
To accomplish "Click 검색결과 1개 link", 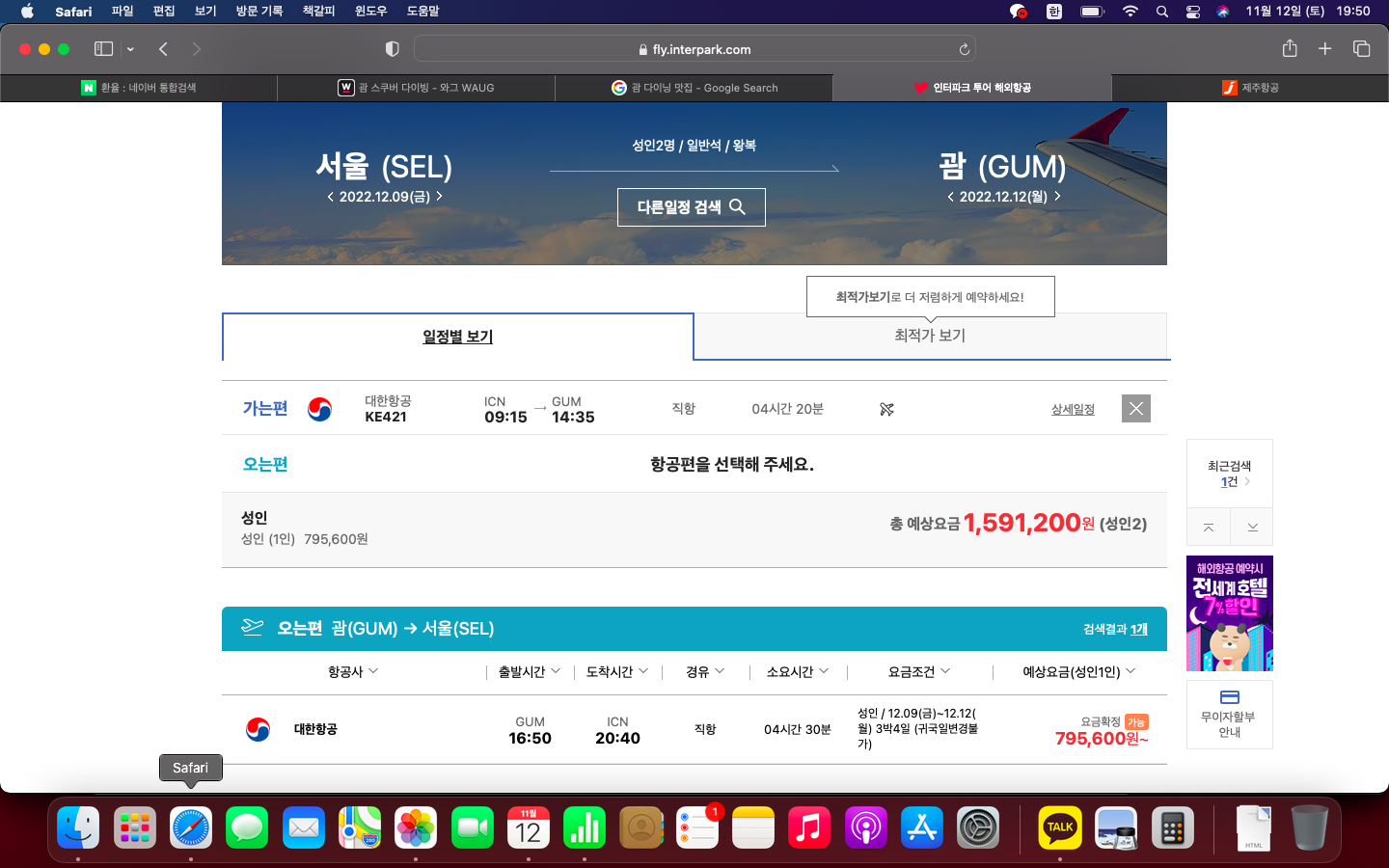I will pos(1115,629).
